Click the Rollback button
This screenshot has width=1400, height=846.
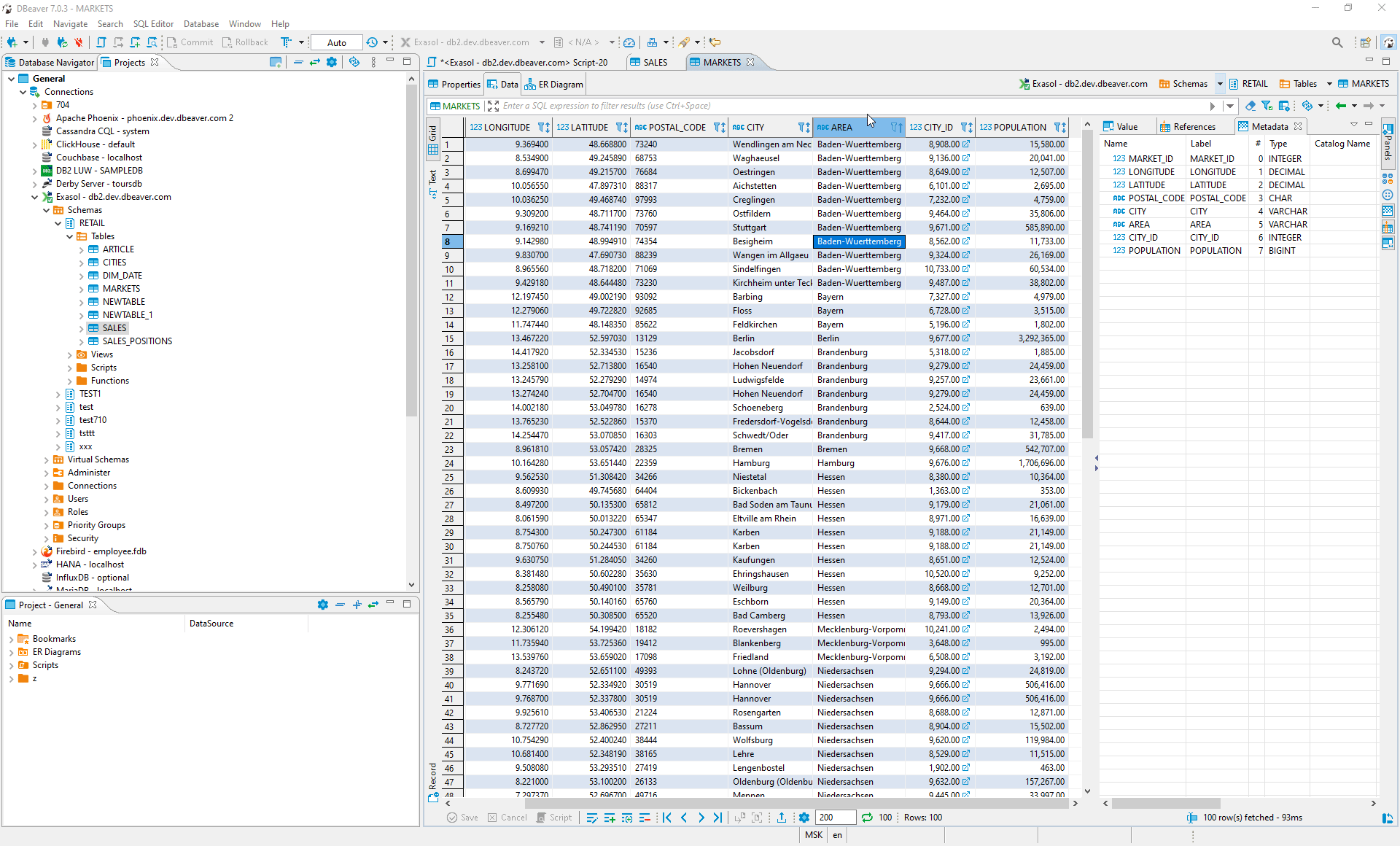point(245,42)
